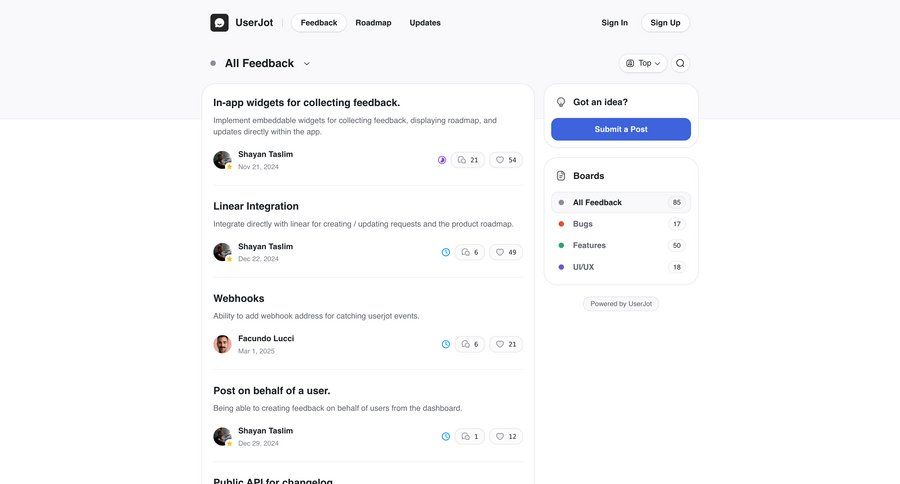
Task: Click the Sign Up button
Action: pyautogui.click(x=665, y=23)
